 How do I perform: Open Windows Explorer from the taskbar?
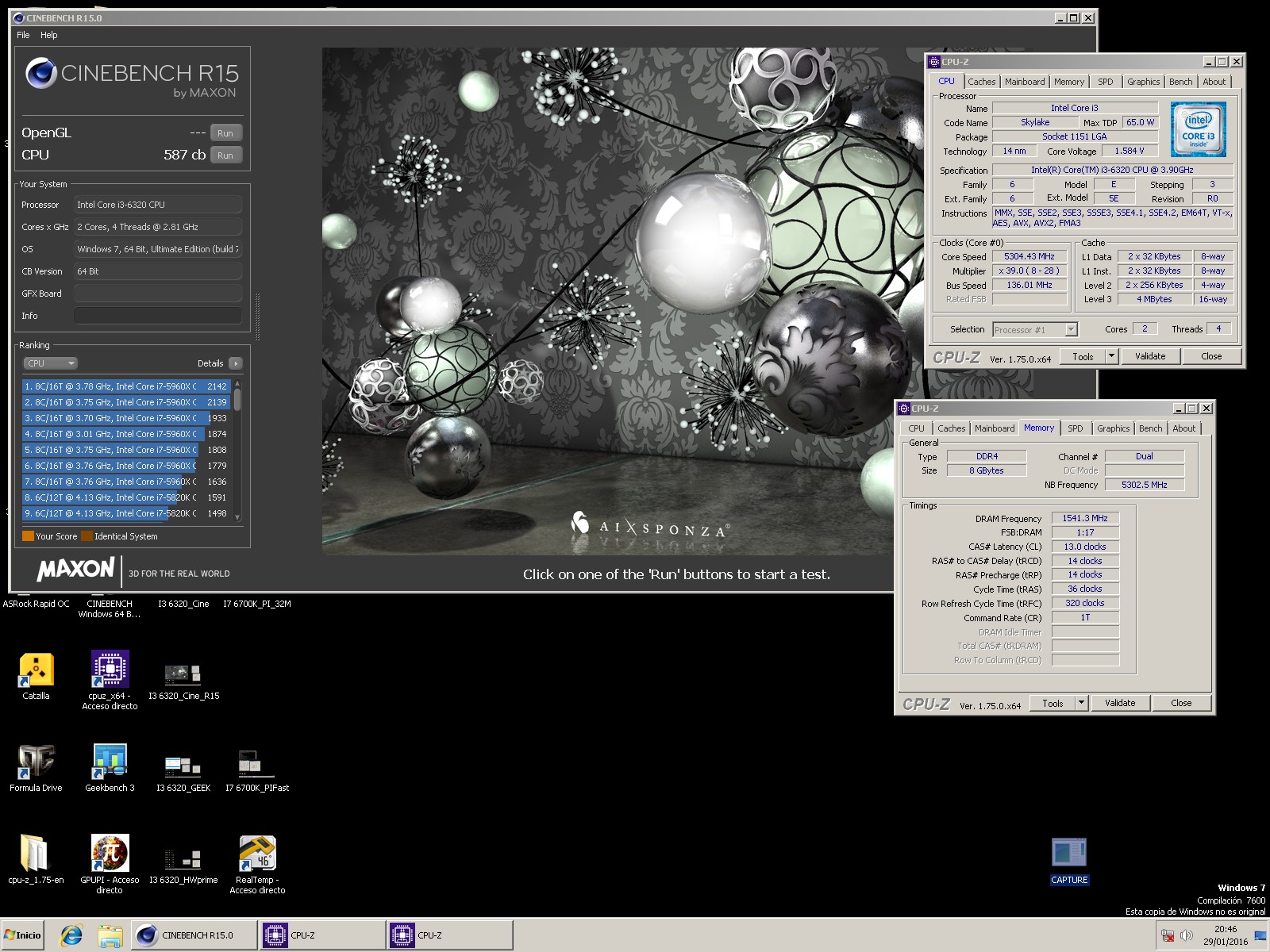110,936
